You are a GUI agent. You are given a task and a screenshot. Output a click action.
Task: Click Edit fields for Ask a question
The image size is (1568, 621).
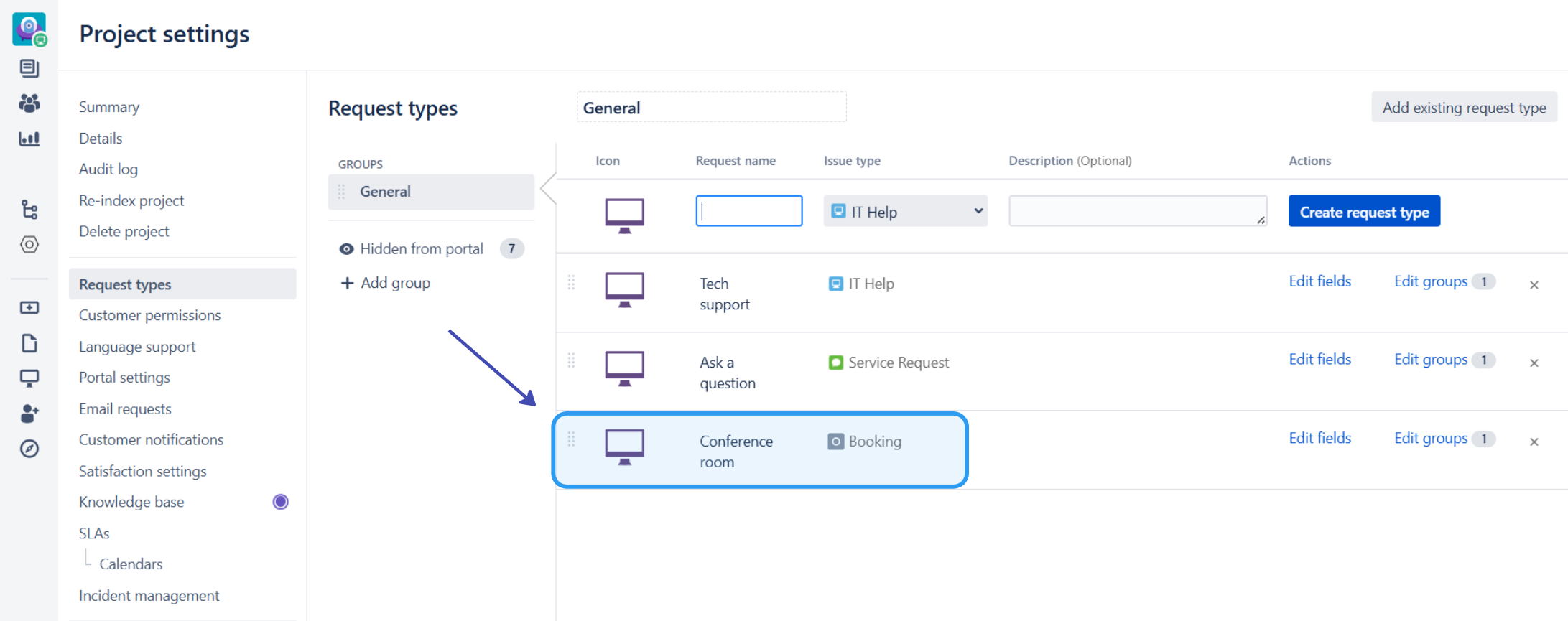[x=1319, y=360]
